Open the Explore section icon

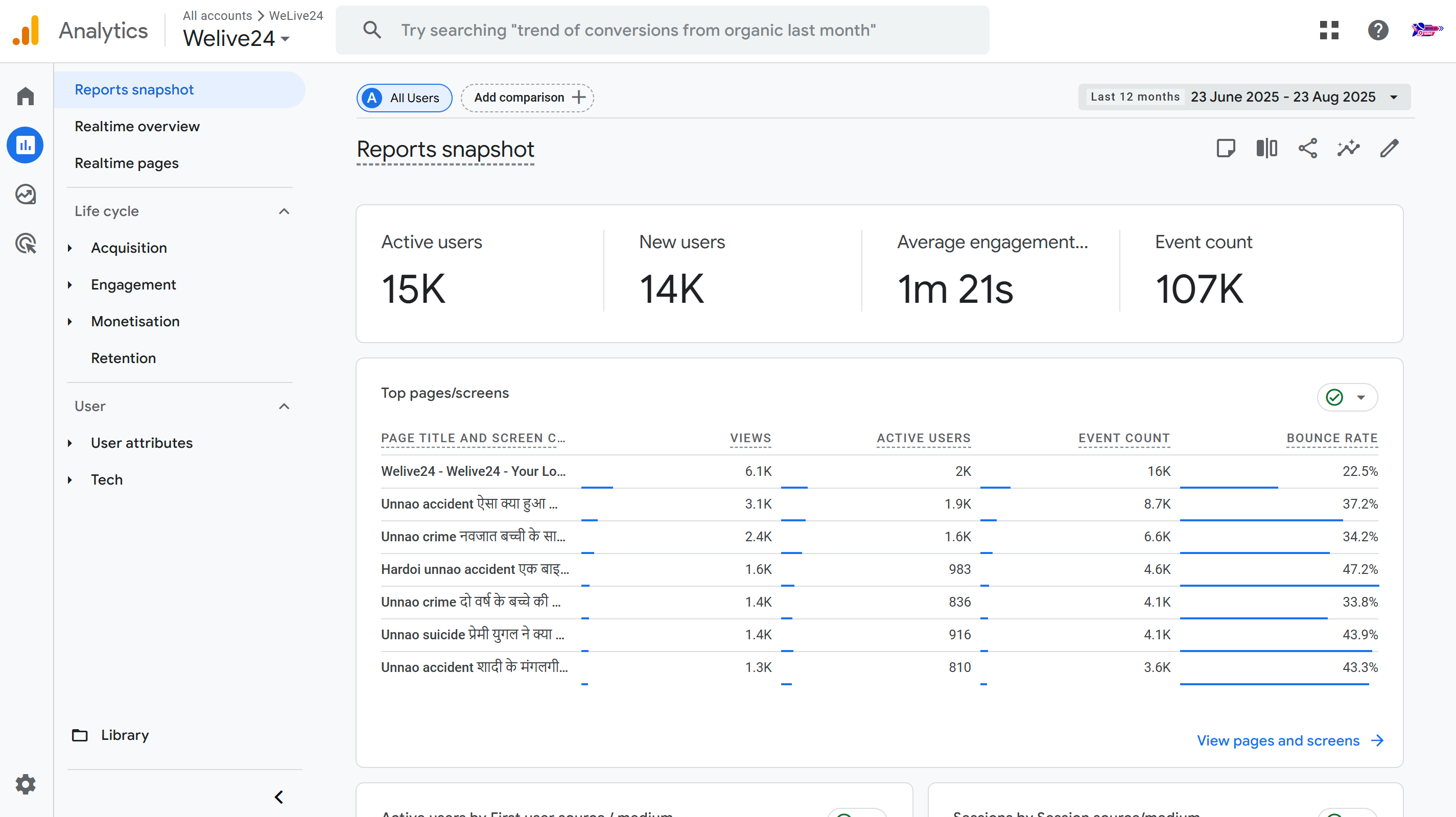pyautogui.click(x=26, y=195)
